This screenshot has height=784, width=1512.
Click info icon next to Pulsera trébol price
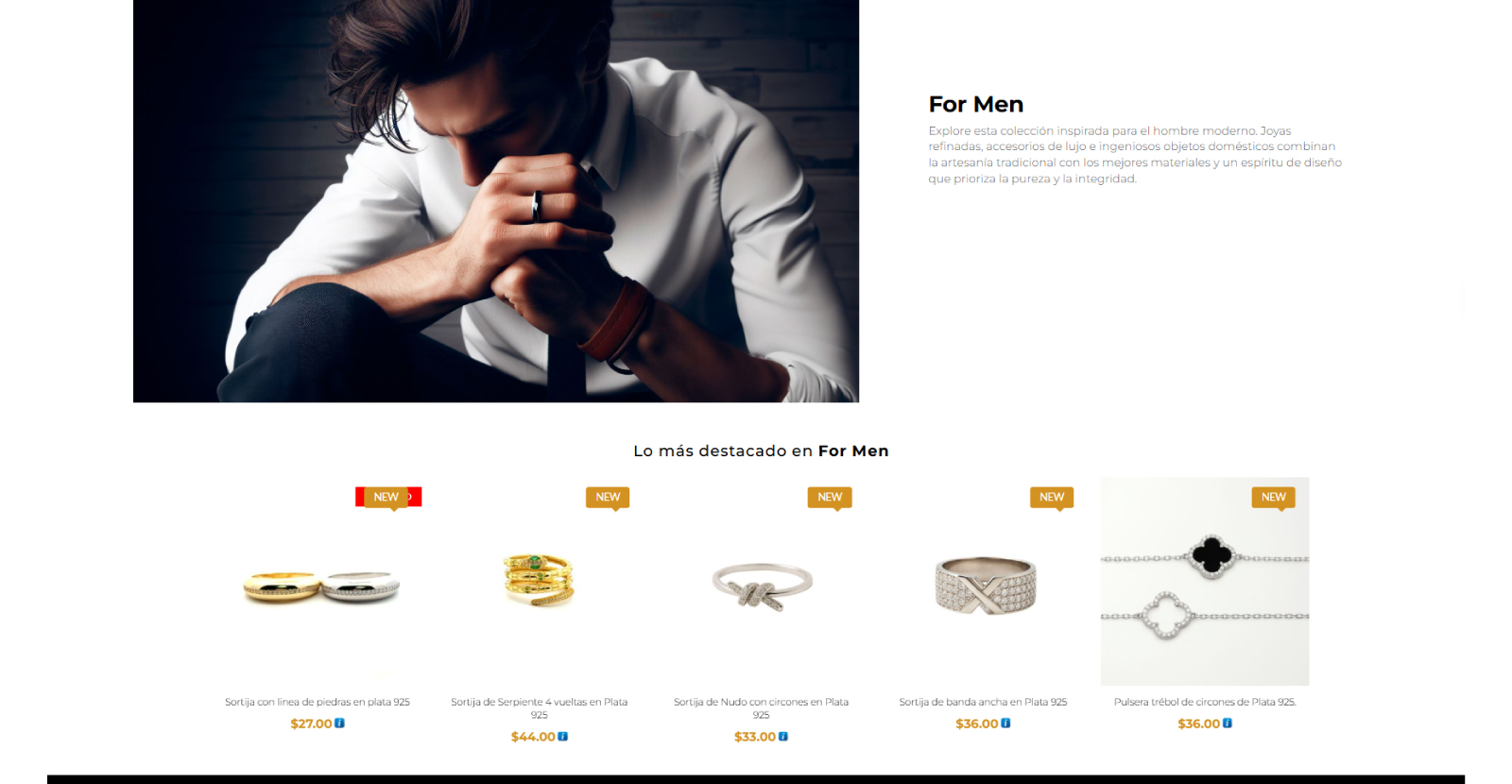(x=1228, y=724)
